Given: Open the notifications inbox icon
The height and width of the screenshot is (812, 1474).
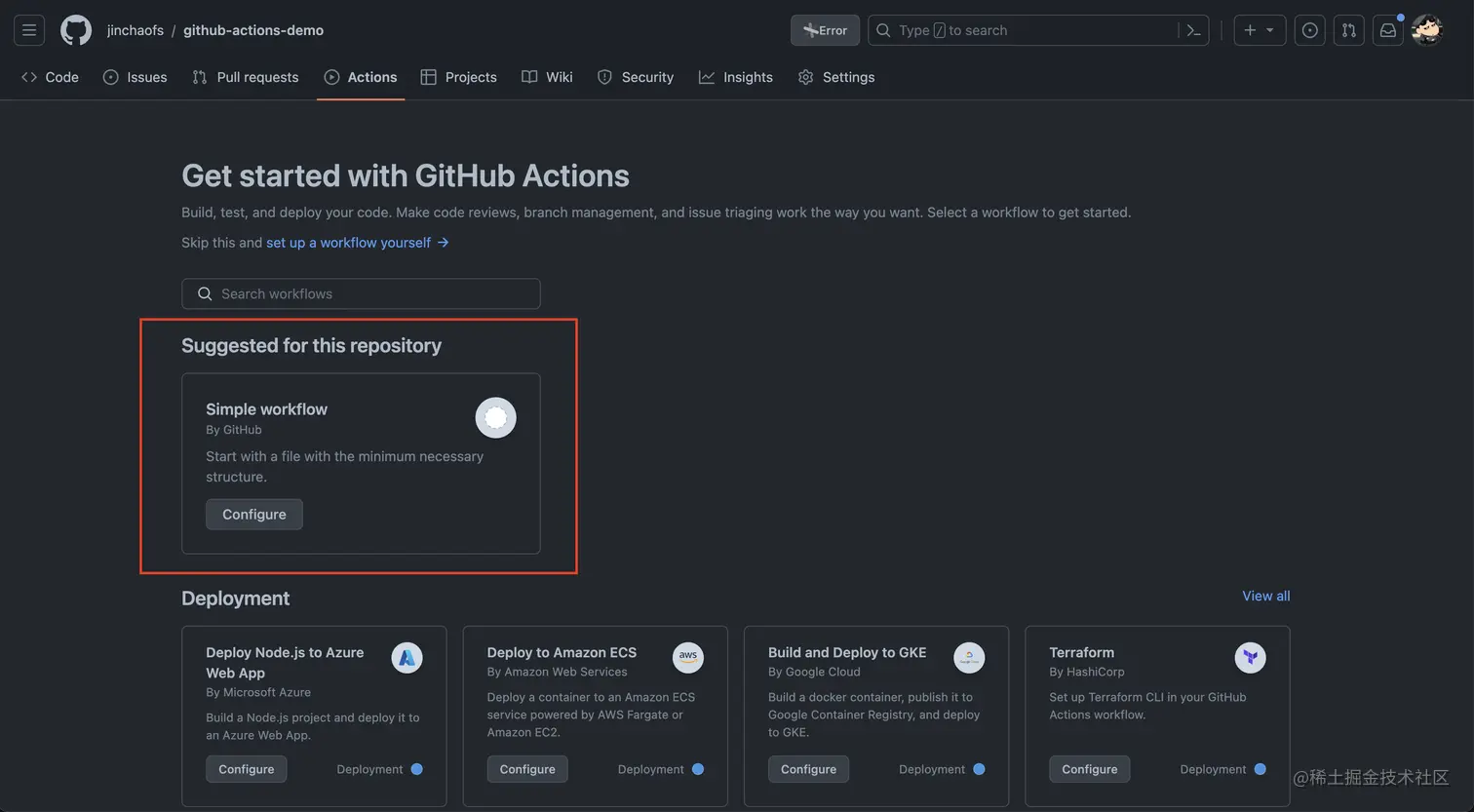Looking at the screenshot, I should (1388, 30).
